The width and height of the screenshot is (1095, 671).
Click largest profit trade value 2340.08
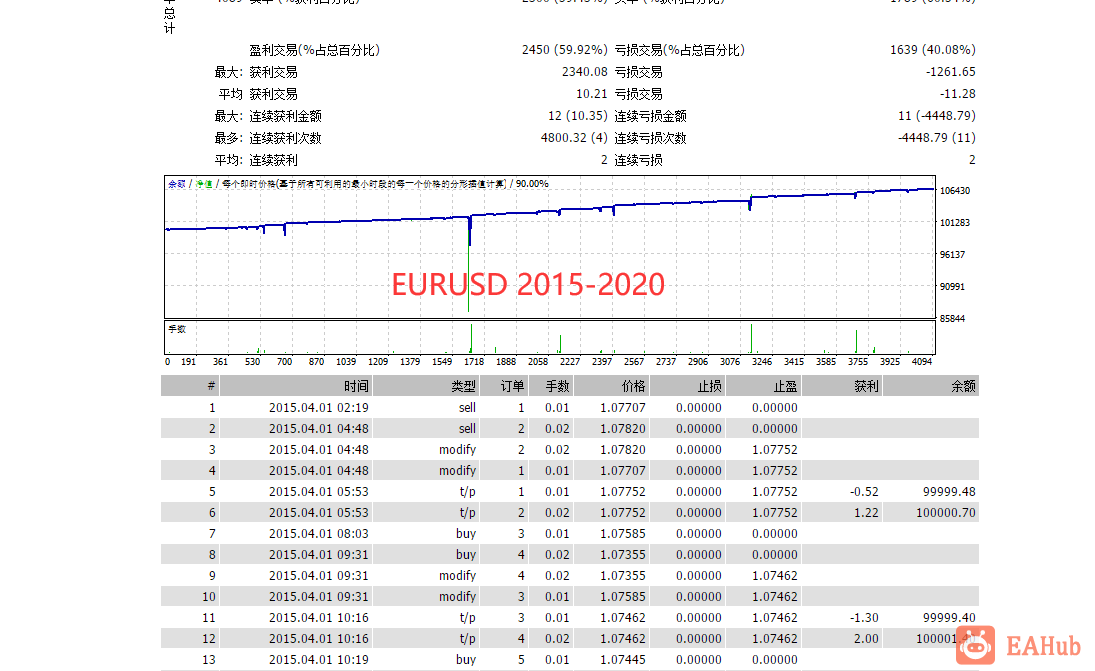tap(585, 72)
